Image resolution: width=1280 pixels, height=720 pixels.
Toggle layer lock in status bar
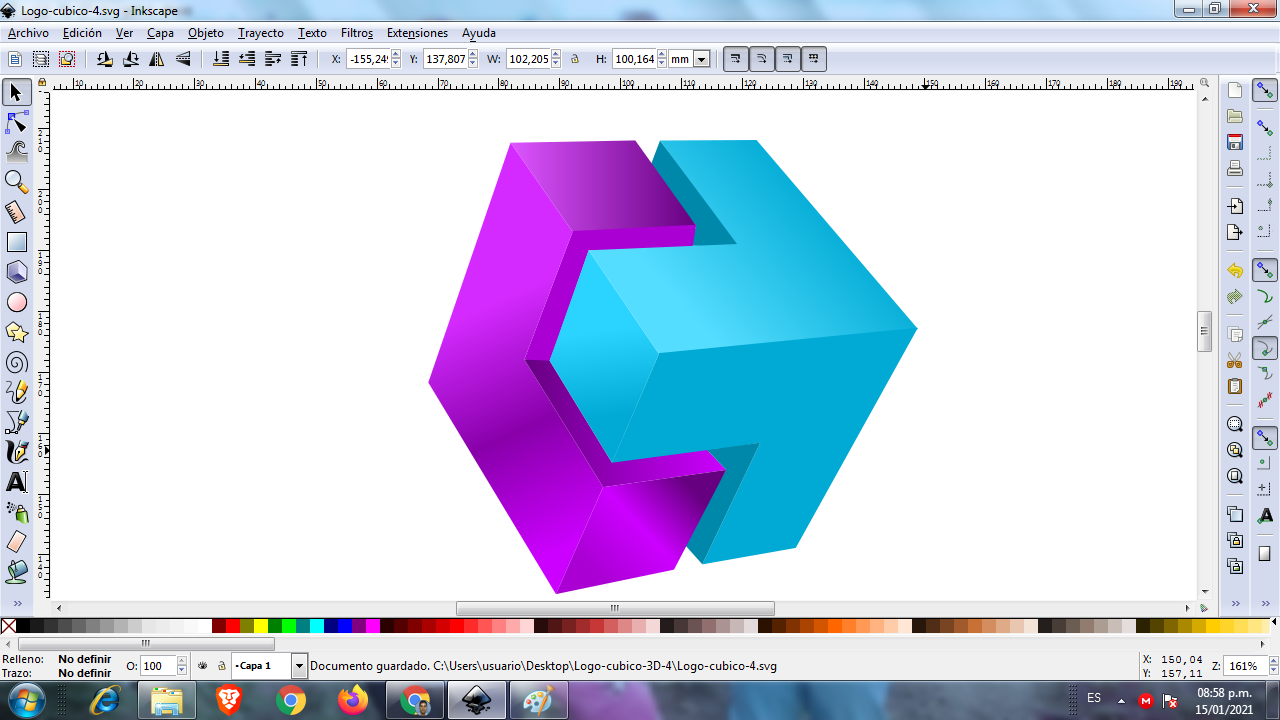pos(221,666)
